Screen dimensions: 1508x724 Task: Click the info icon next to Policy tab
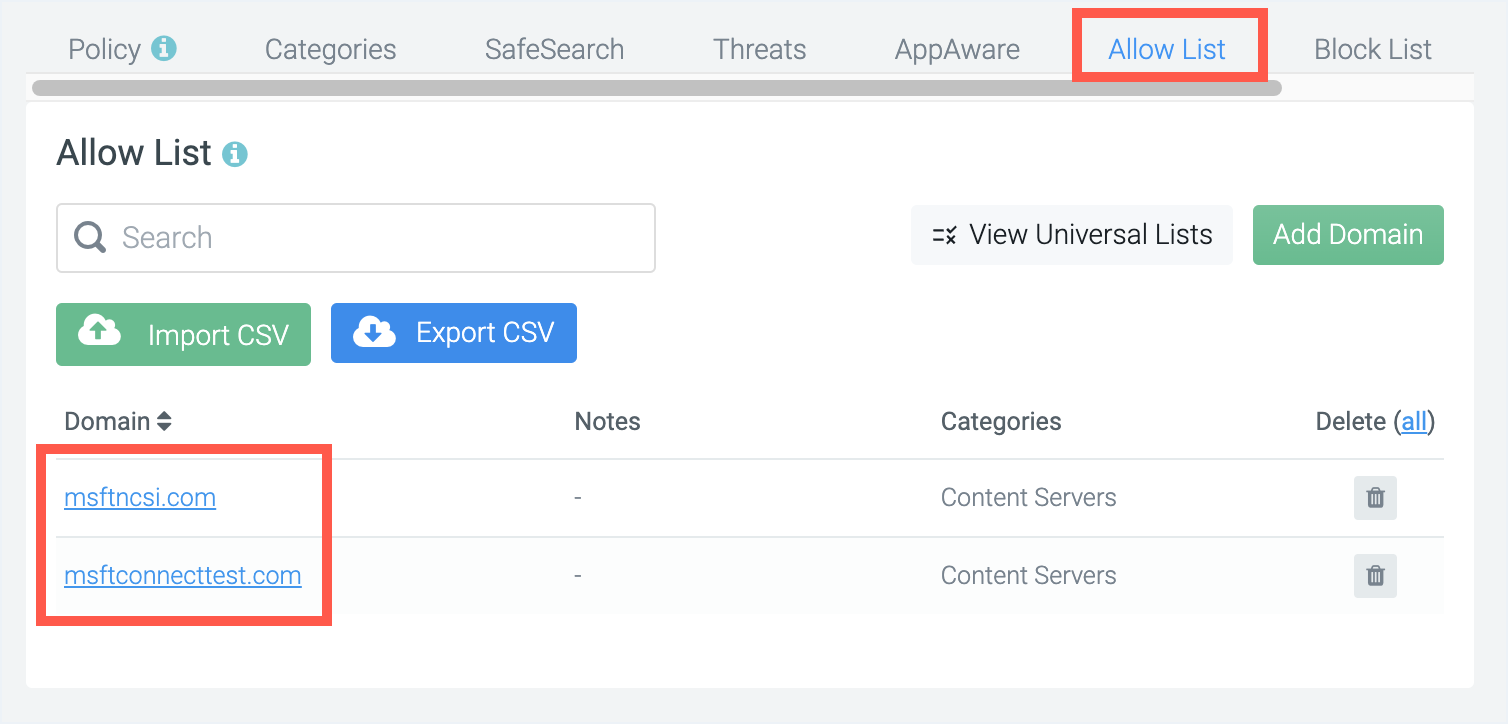(x=164, y=47)
